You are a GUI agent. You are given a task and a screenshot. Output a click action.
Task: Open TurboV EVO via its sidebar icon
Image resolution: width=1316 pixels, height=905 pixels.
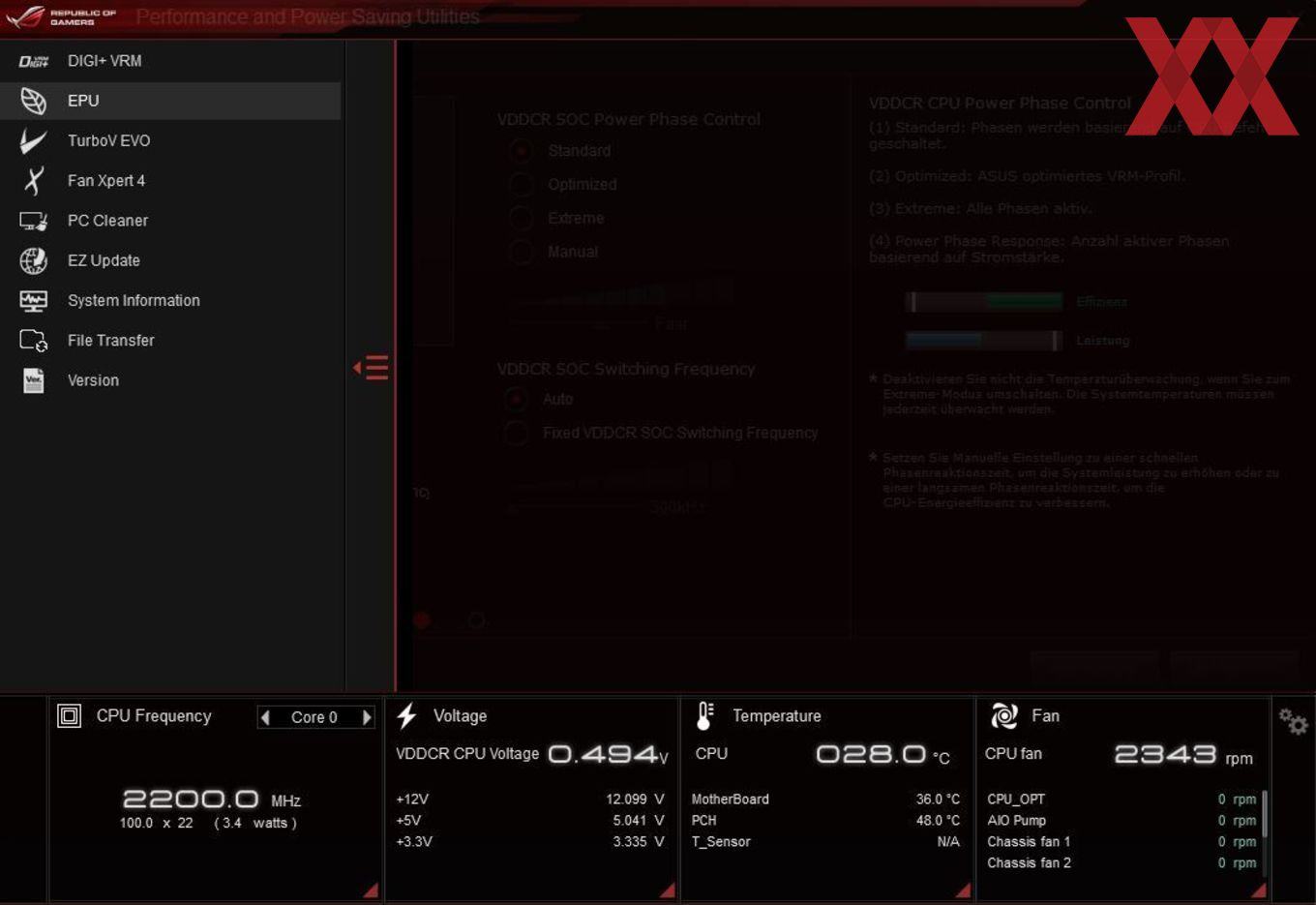[33, 141]
